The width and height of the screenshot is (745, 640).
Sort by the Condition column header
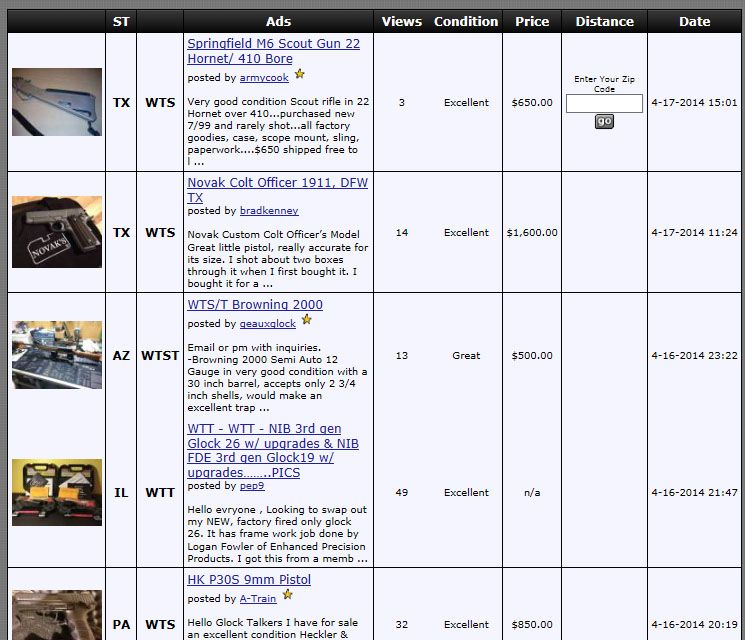(x=466, y=22)
